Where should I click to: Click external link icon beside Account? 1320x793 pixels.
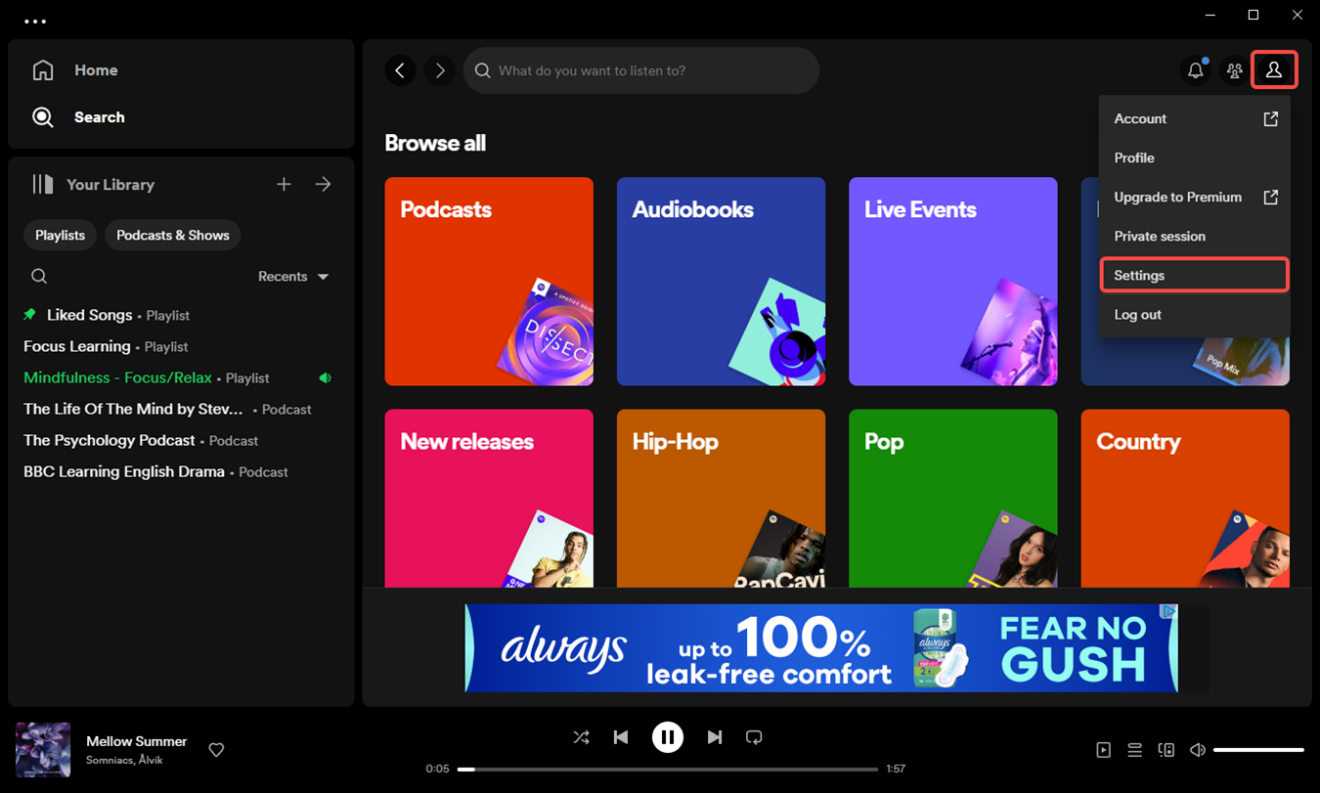point(1270,119)
